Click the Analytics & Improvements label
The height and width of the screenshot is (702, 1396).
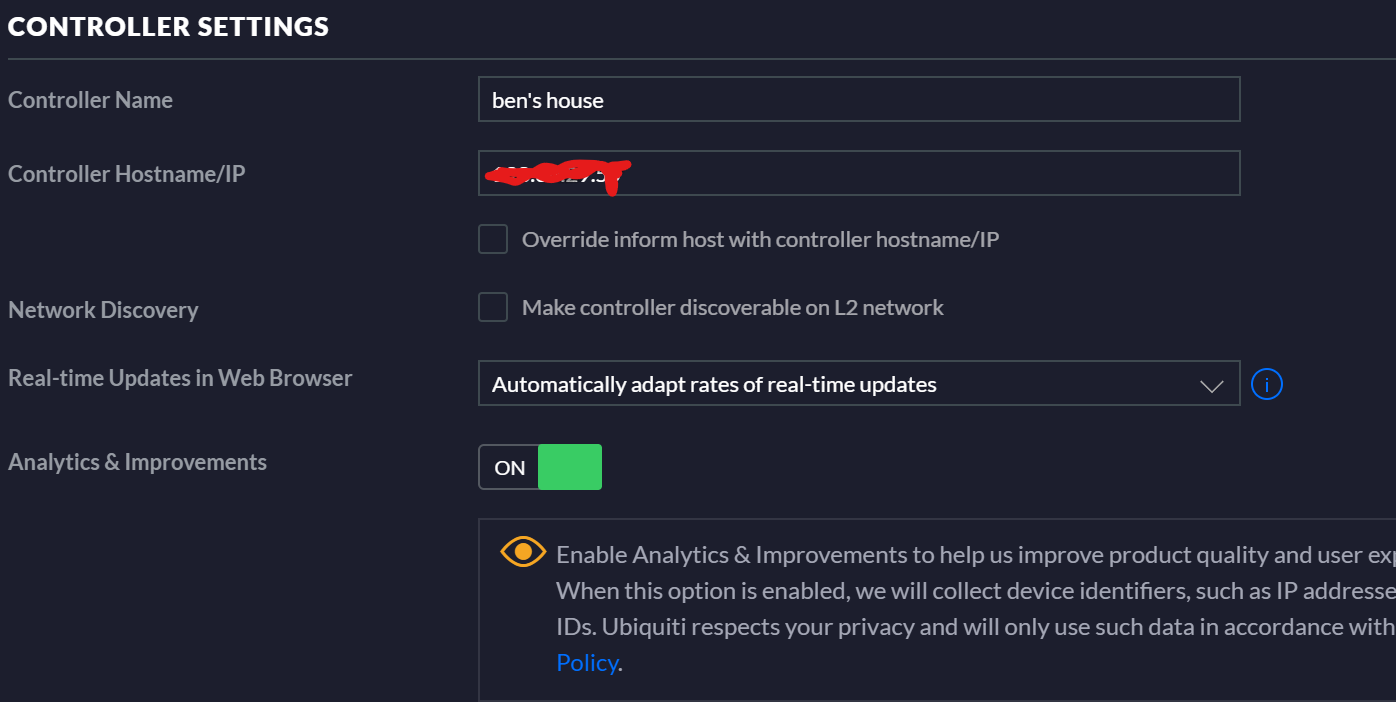[137, 462]
